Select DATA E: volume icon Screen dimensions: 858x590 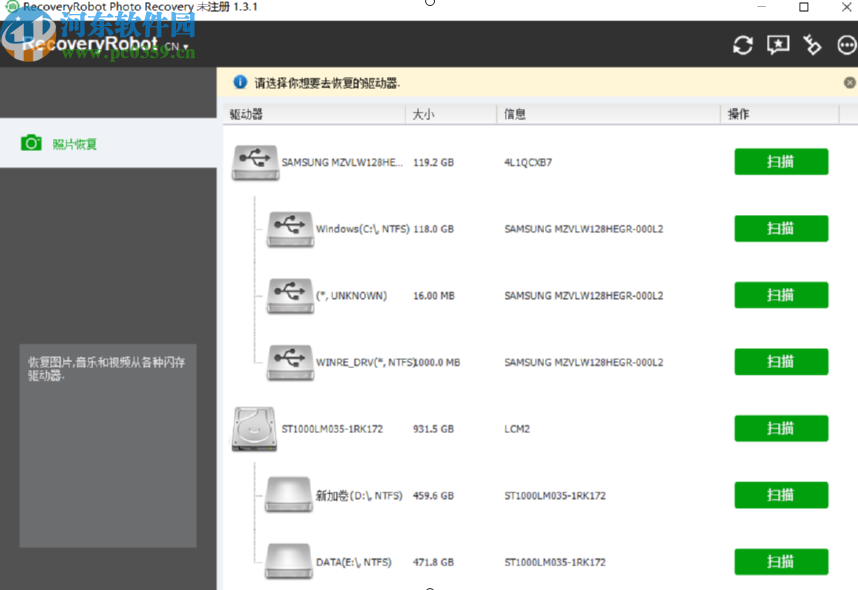pyautogui.click(x=289, y=561)
